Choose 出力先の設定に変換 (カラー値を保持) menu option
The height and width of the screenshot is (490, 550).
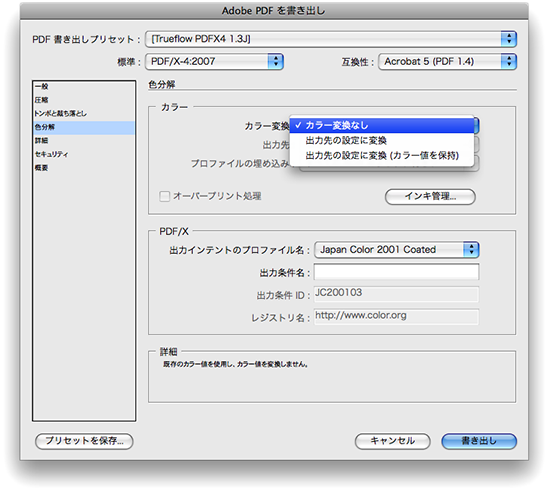point(382,155)
